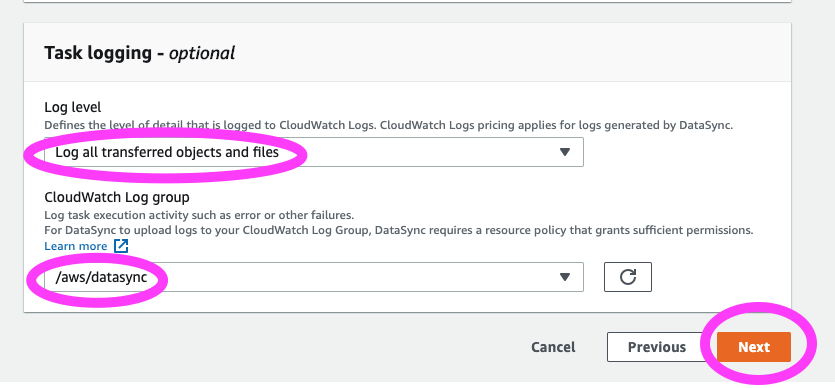Open the /aws/datasync log group selector
This screenshot has width=835, height=388.
(314, 277)
